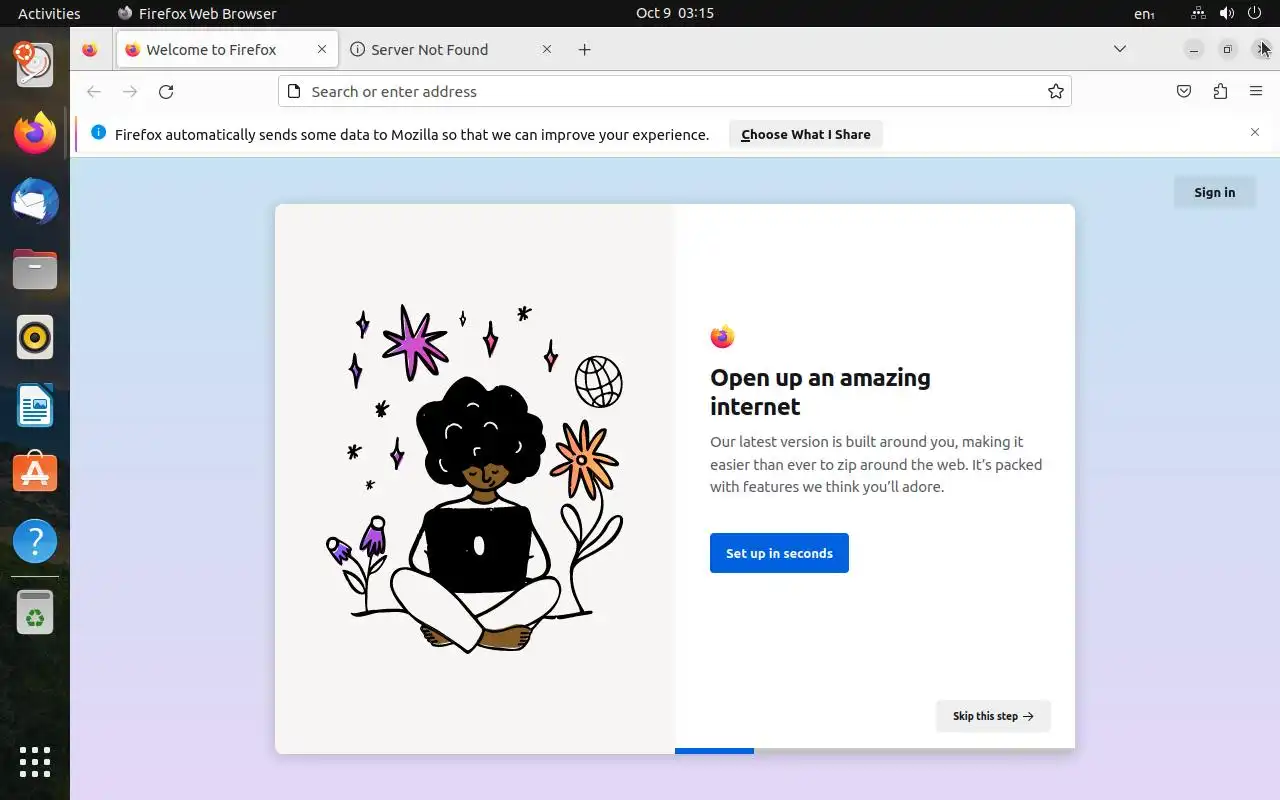Close the Welcome to Firefox tab

tap(322, 49)
